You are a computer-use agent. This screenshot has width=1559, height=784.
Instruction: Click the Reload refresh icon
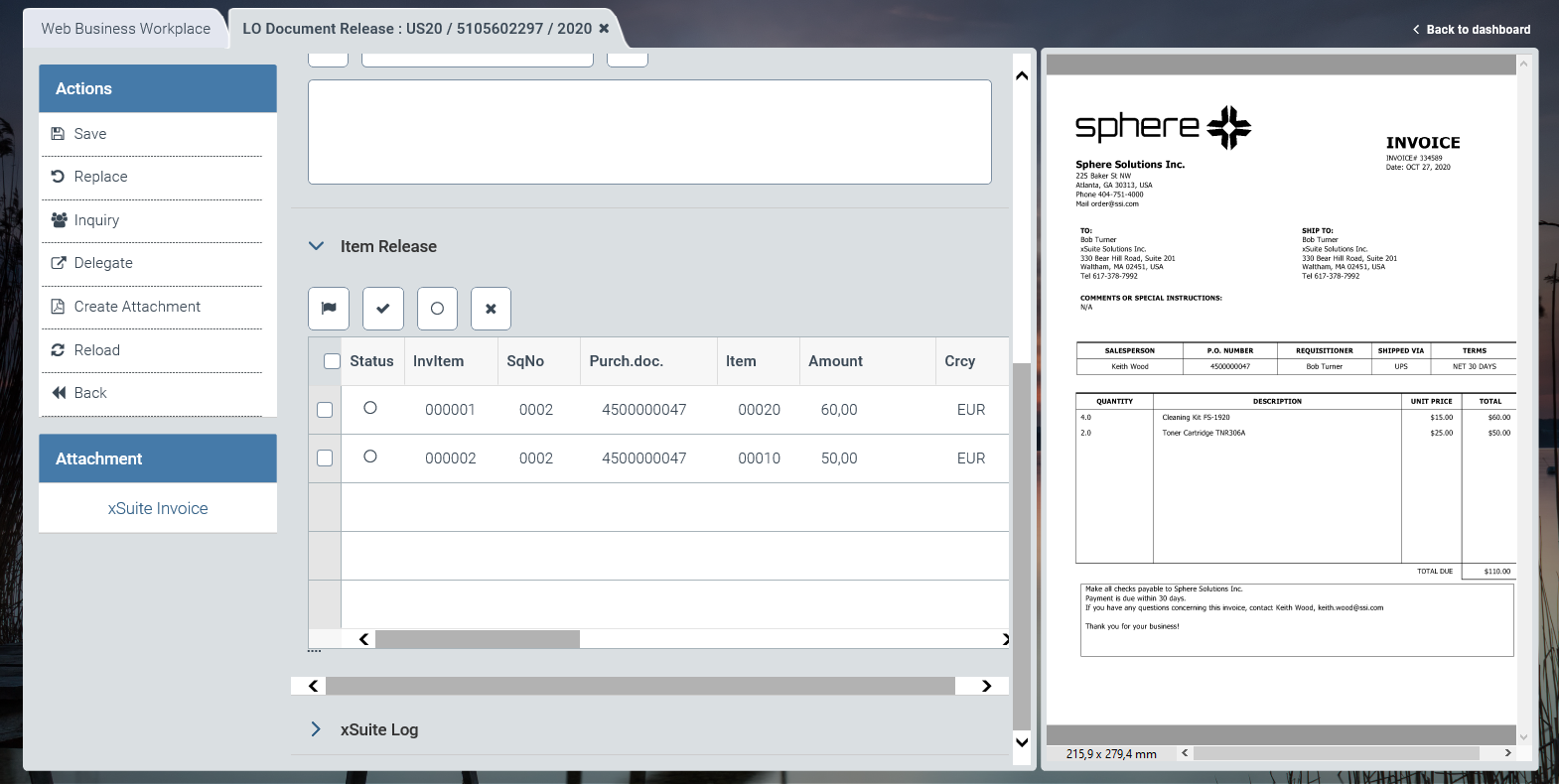click(59, 350)
